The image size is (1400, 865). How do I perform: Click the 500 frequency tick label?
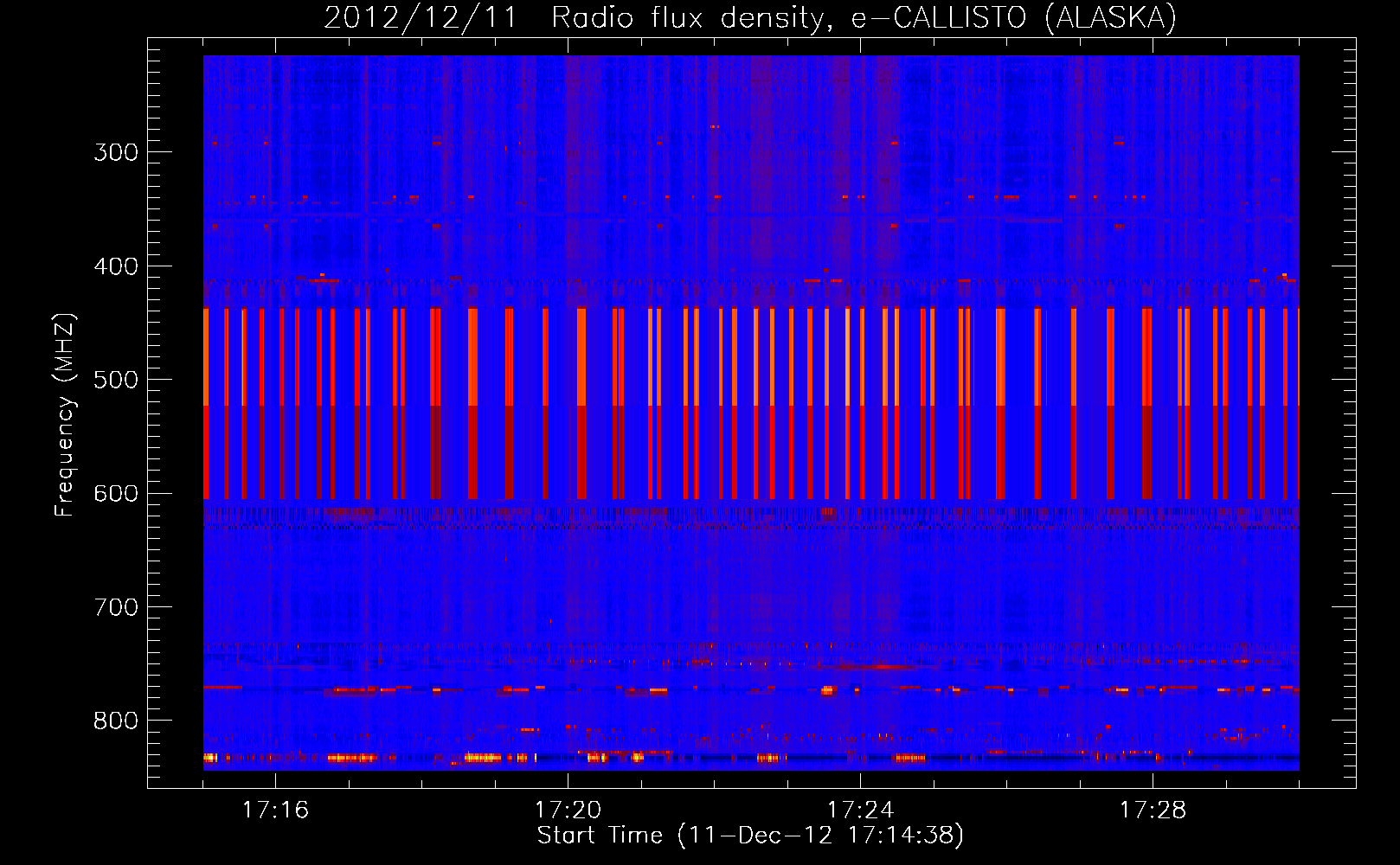click(116, 380)
